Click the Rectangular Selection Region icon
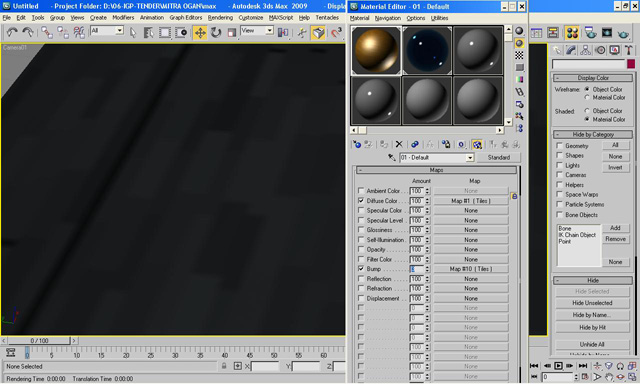The image size is (640, 384). click(x=165, y=32)
